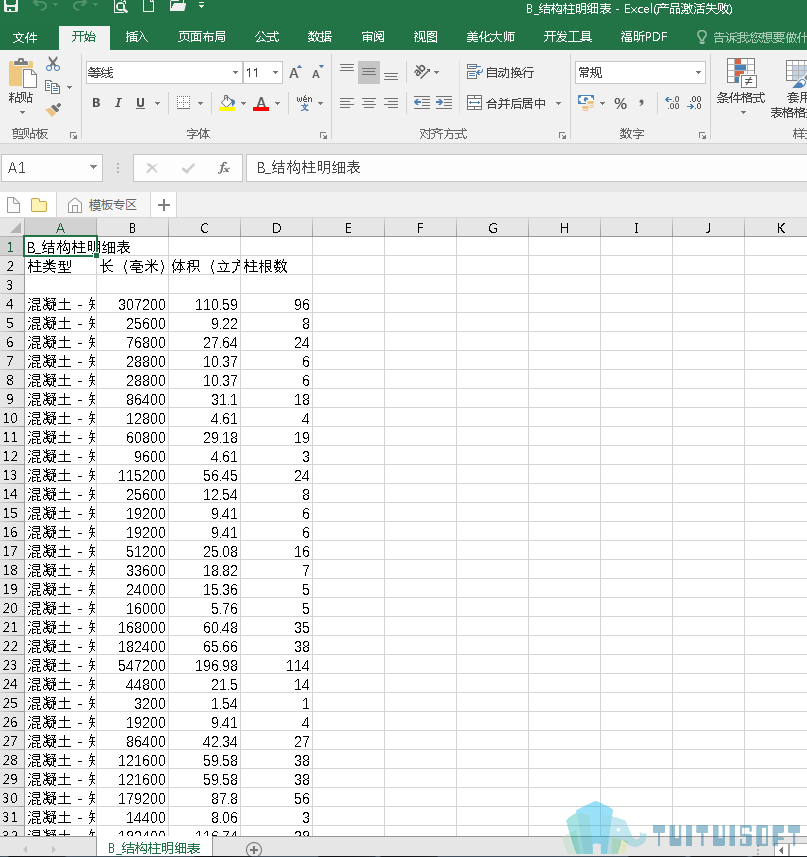Click the Save icon in quick access toolbar
This screenshot has width=807, height=857.
point(10,7)
